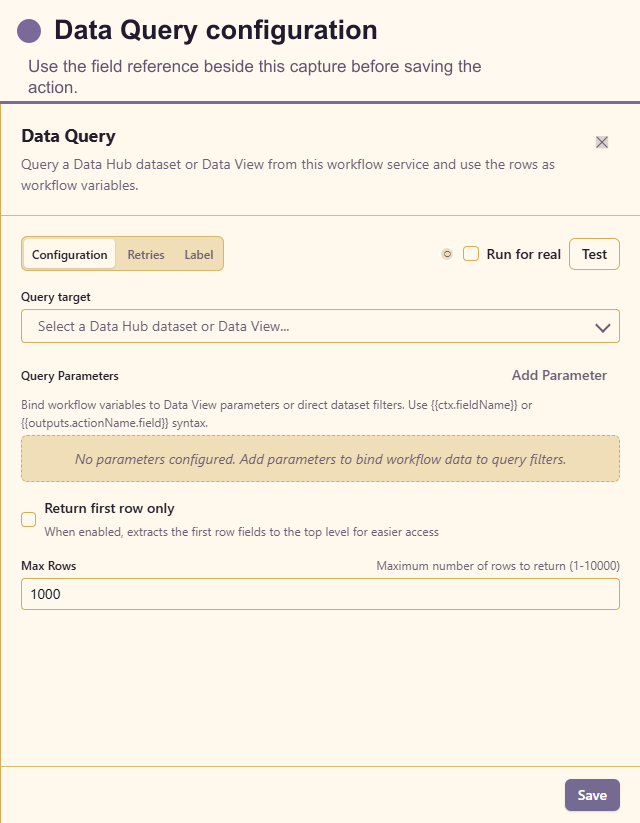Tick the Return first row only checkbox
The width and height of the screenshot is (640, 823).
(28, 520)
